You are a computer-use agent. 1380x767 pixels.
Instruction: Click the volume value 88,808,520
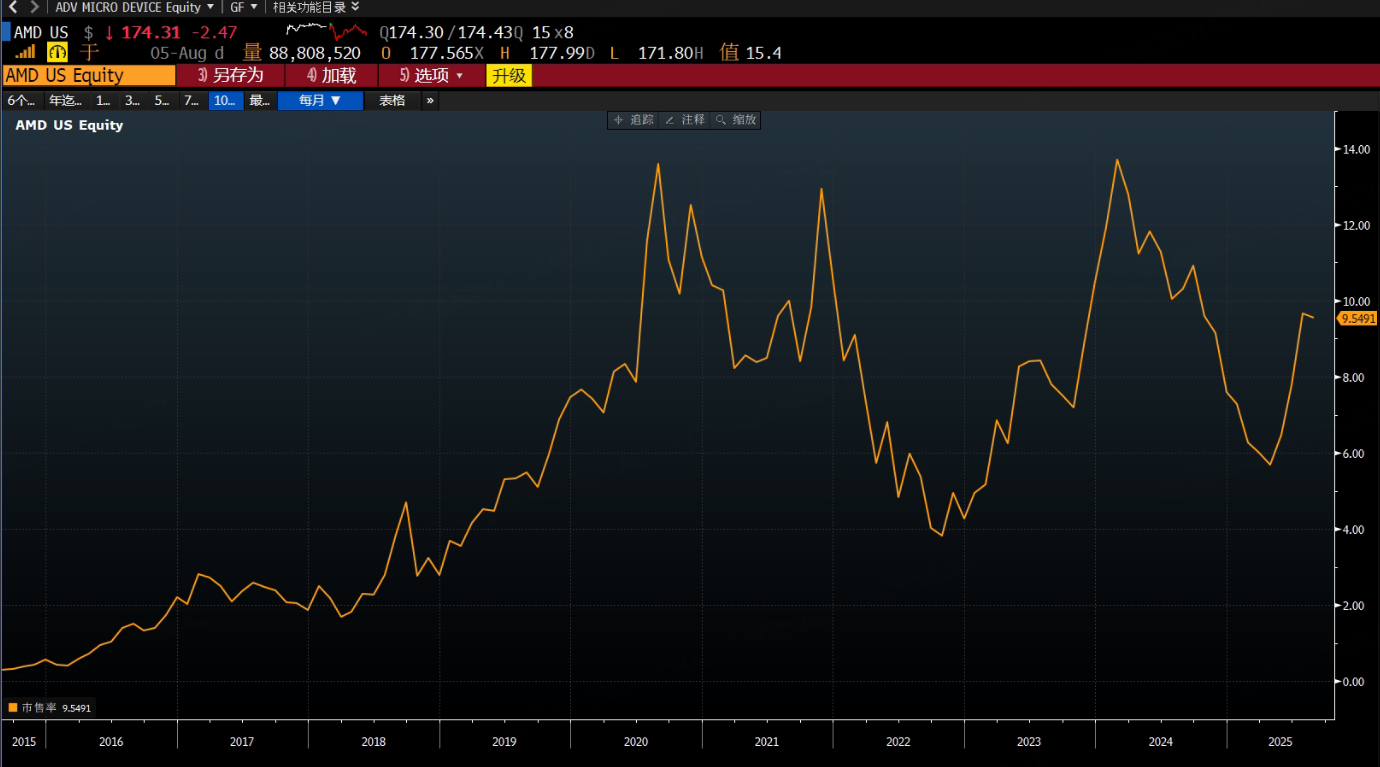pos(315,53)
